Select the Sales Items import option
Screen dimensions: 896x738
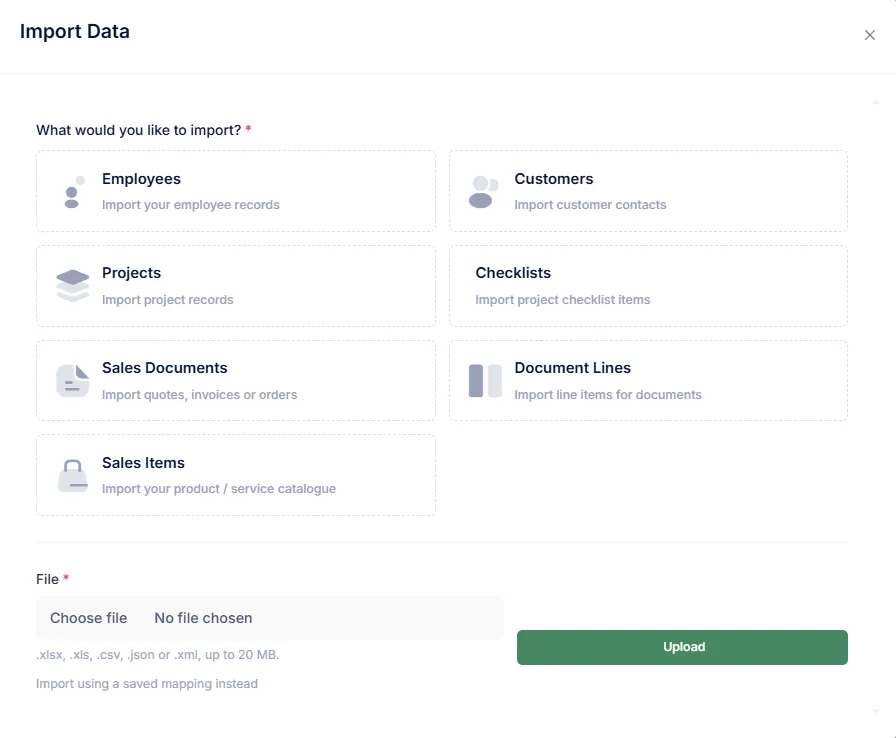(236, 475)
